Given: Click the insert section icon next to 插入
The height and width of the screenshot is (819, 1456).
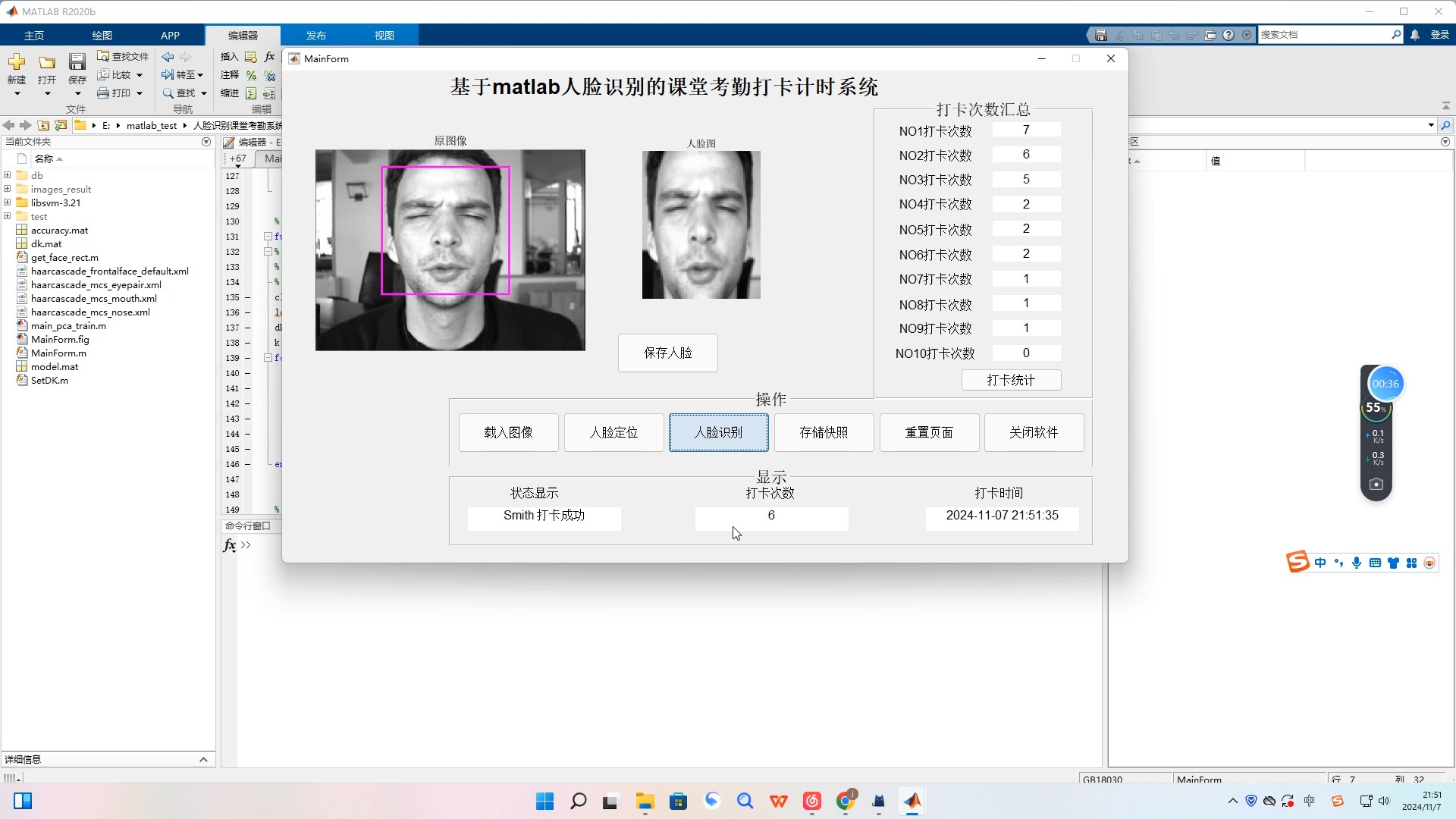Looking at the screenshot, I should pyautogui.click(x=251, y=57).
